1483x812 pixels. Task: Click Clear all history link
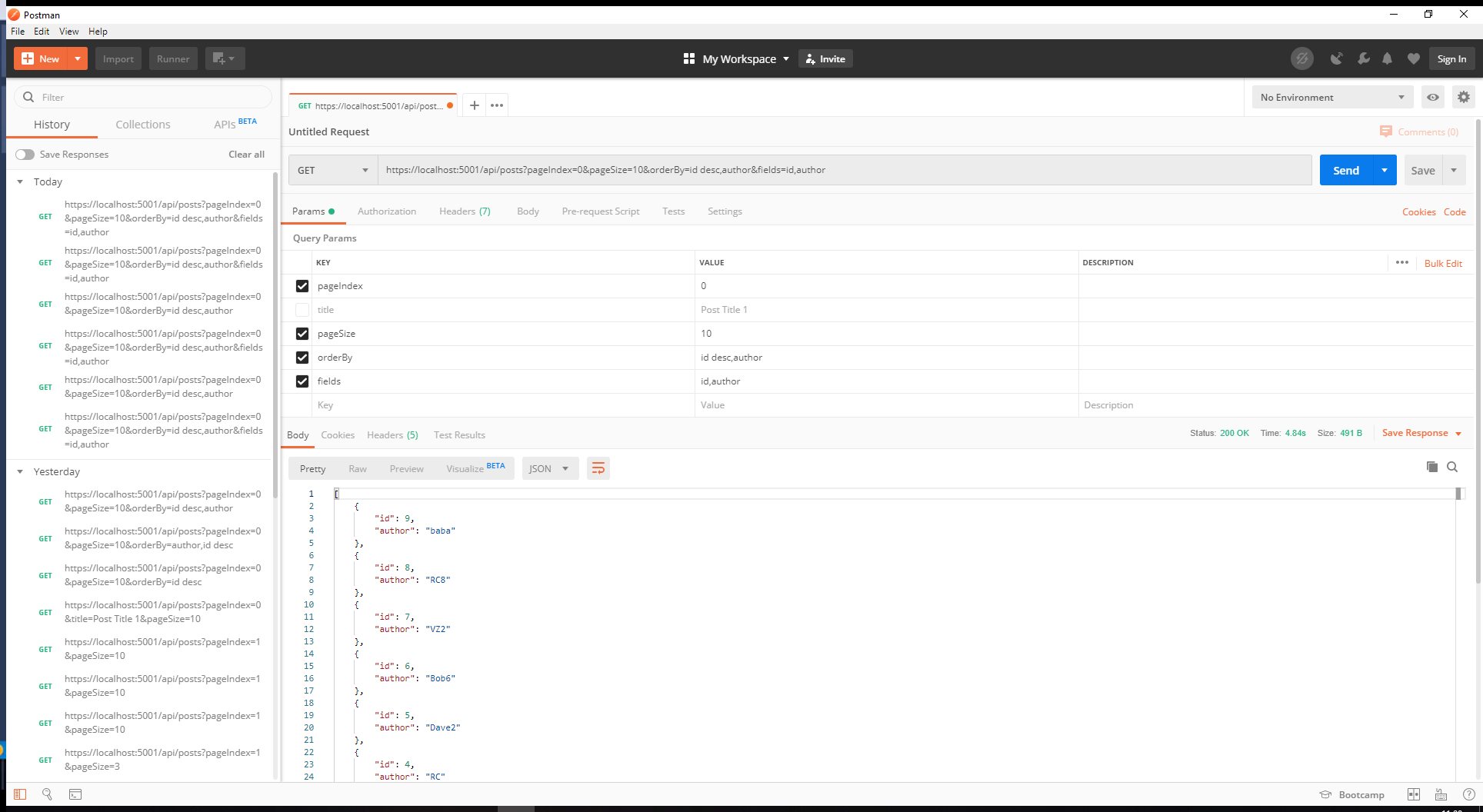coord(246,154)
